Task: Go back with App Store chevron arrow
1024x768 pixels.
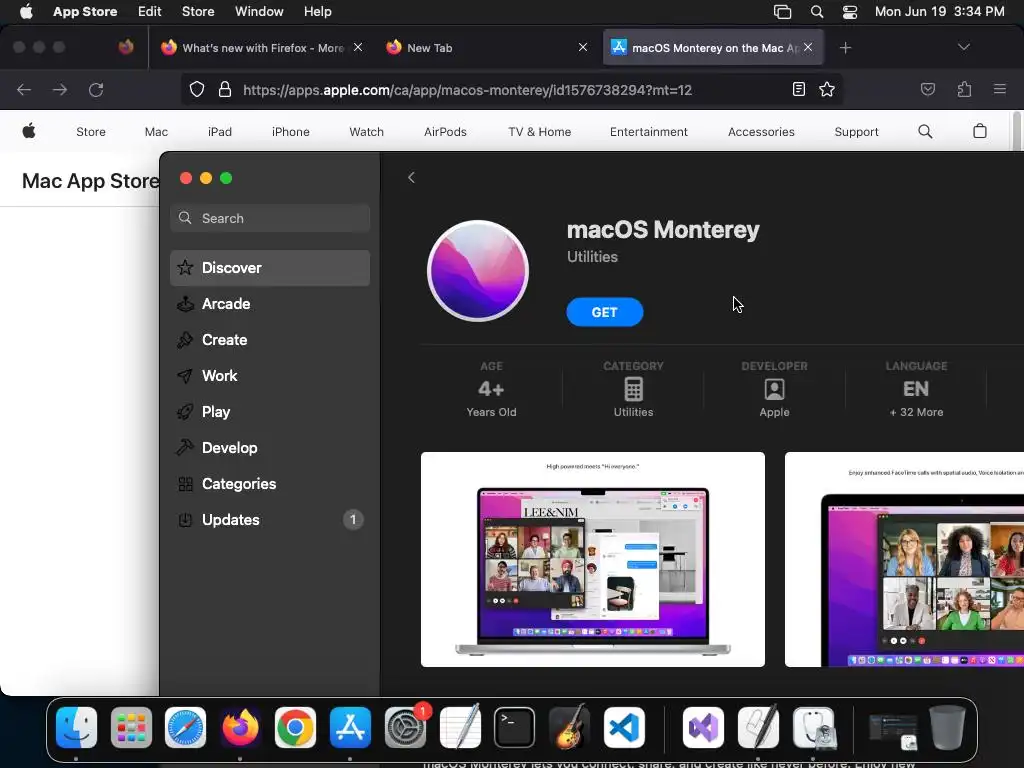Action: 411,178
